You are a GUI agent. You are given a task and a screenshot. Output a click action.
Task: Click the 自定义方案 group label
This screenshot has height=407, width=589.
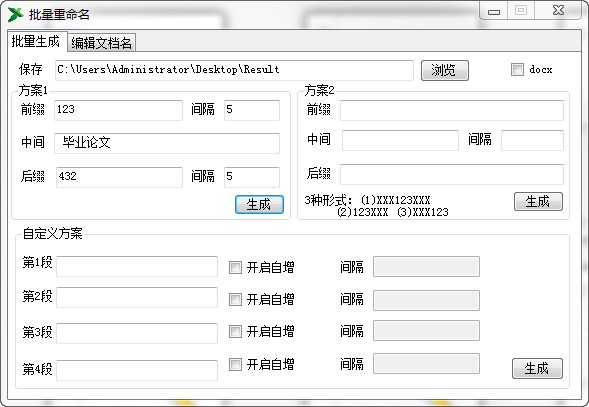coord(52,233)
